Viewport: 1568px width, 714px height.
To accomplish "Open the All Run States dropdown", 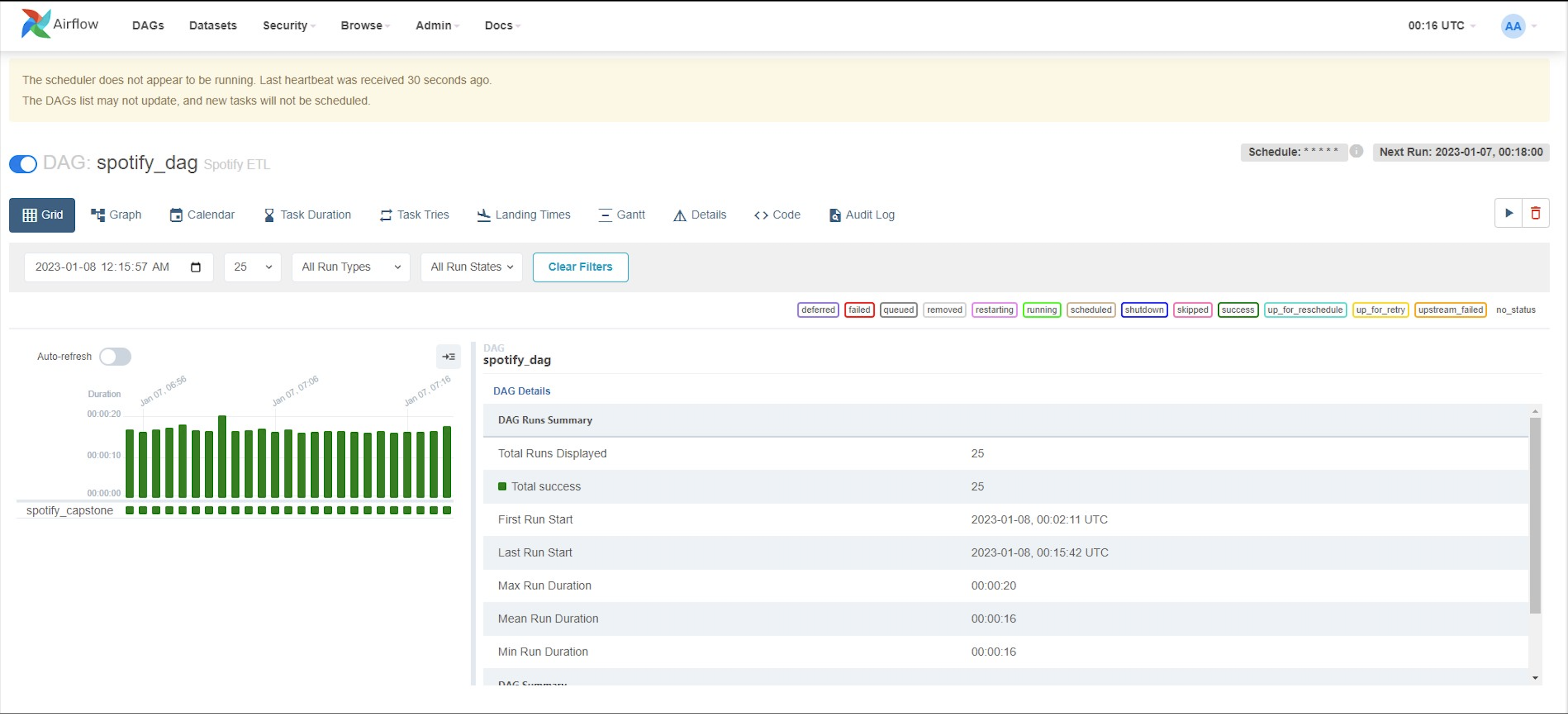I will point(471,267).
